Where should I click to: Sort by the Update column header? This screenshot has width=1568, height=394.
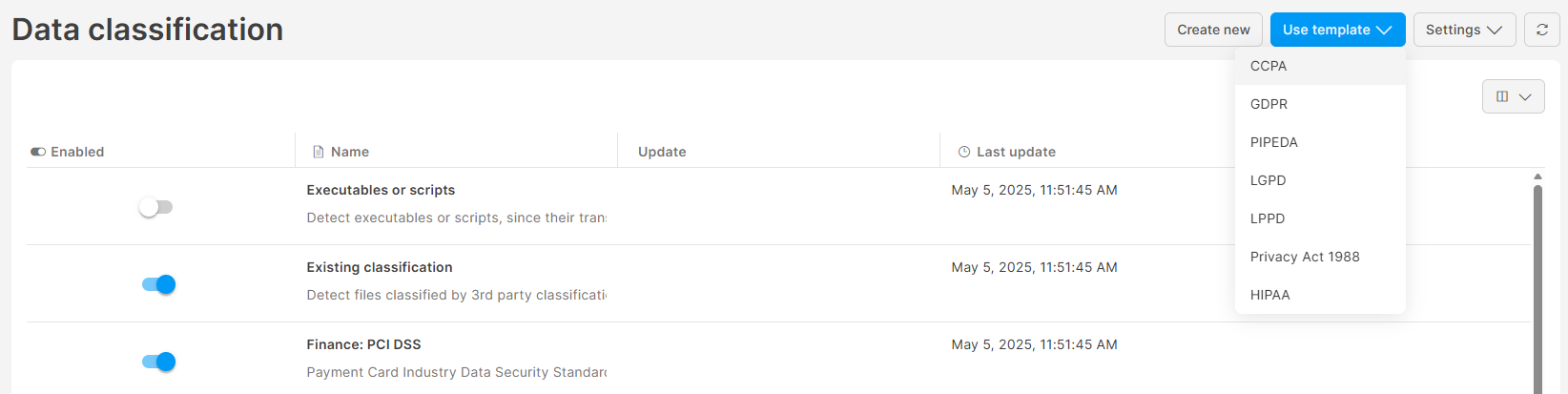pos(662,152)
